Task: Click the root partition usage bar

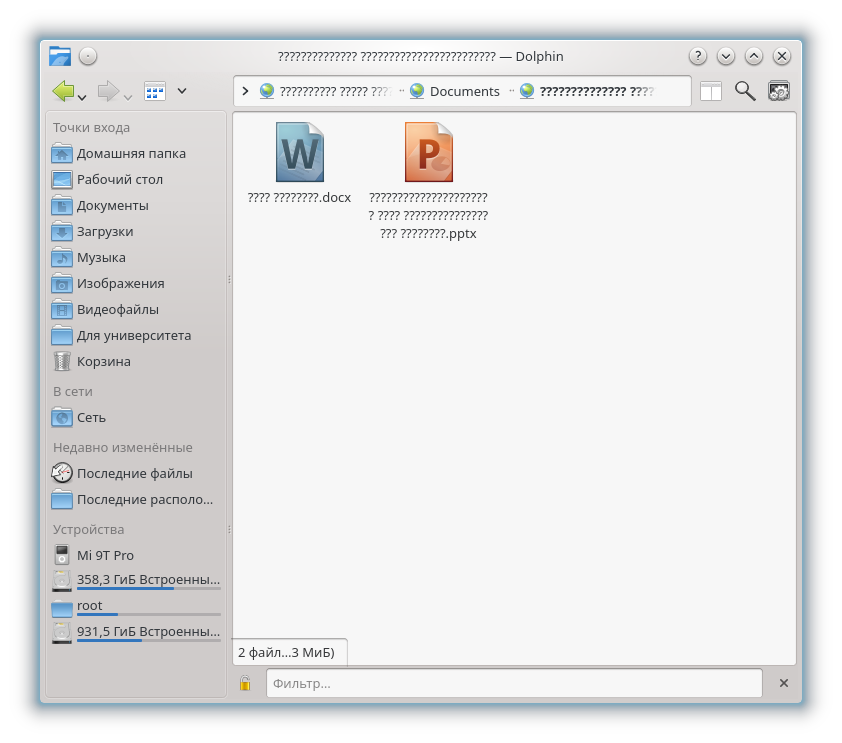Action: pos(148,614)
